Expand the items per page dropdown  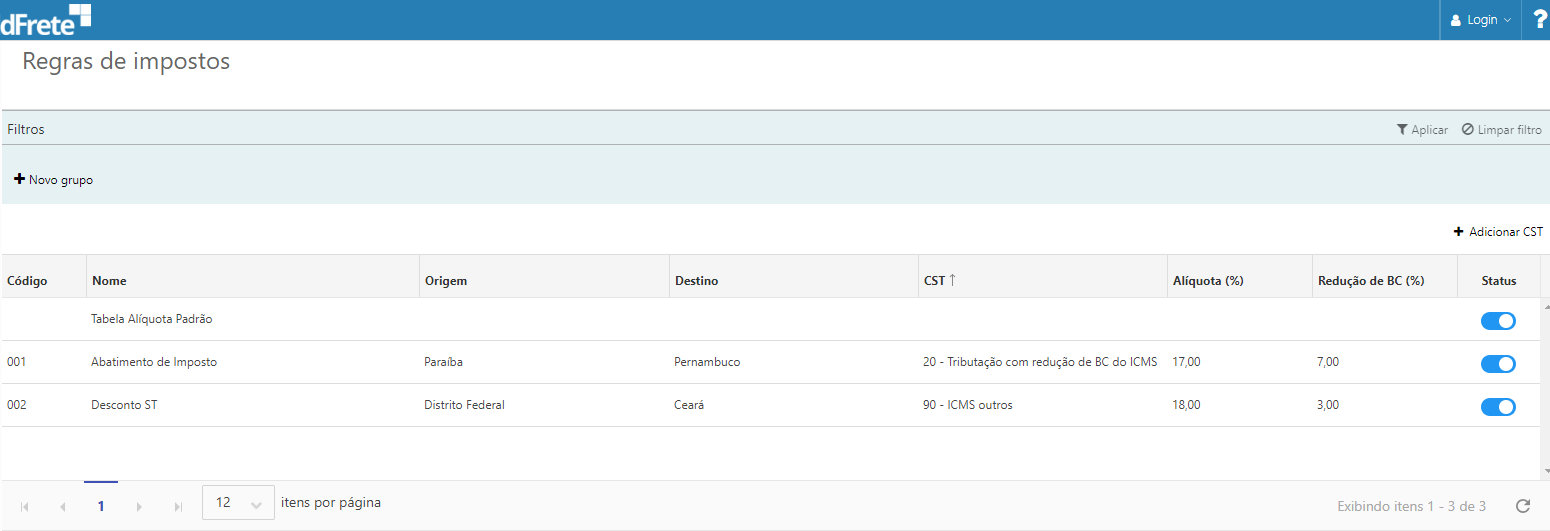point(238,503)
